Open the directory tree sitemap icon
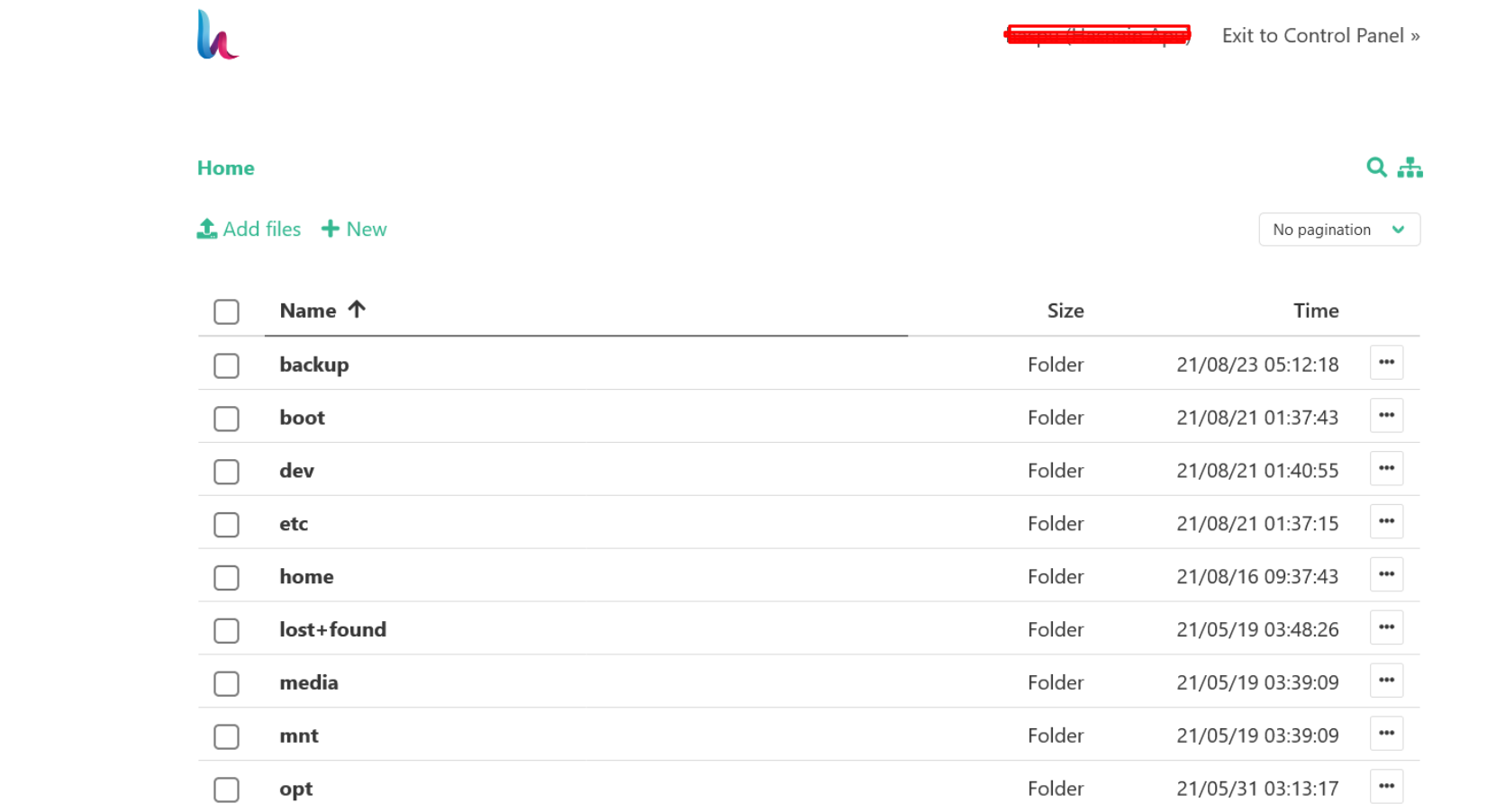1505x812 pixels. tap(1410, 167)
